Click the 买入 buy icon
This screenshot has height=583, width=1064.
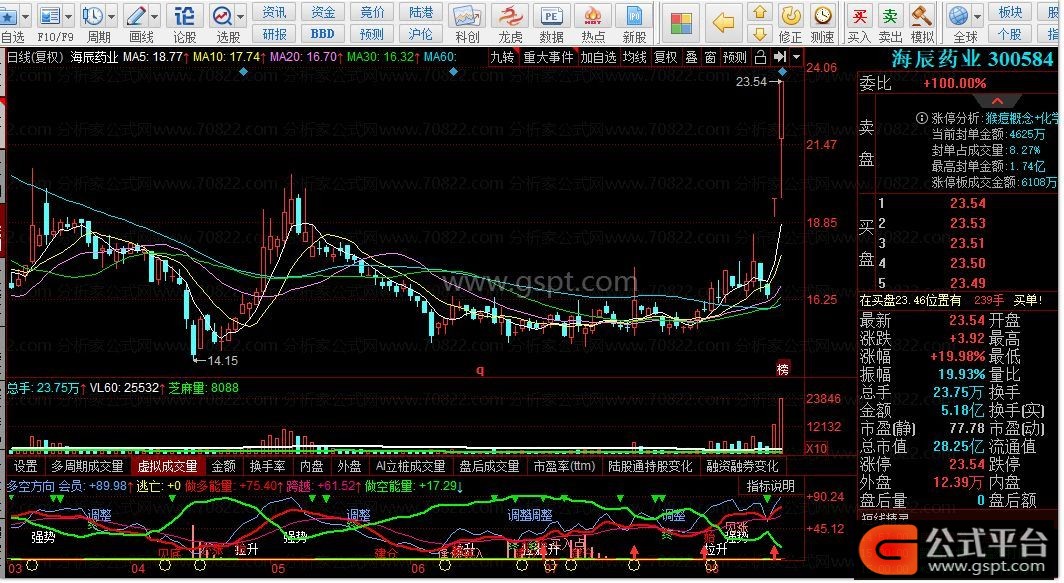point(860,16)
